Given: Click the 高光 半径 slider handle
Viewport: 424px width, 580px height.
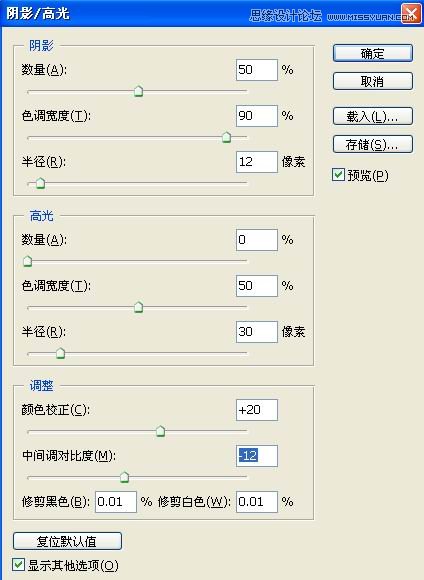Looking at the screenshot, I should pos(60,353).
